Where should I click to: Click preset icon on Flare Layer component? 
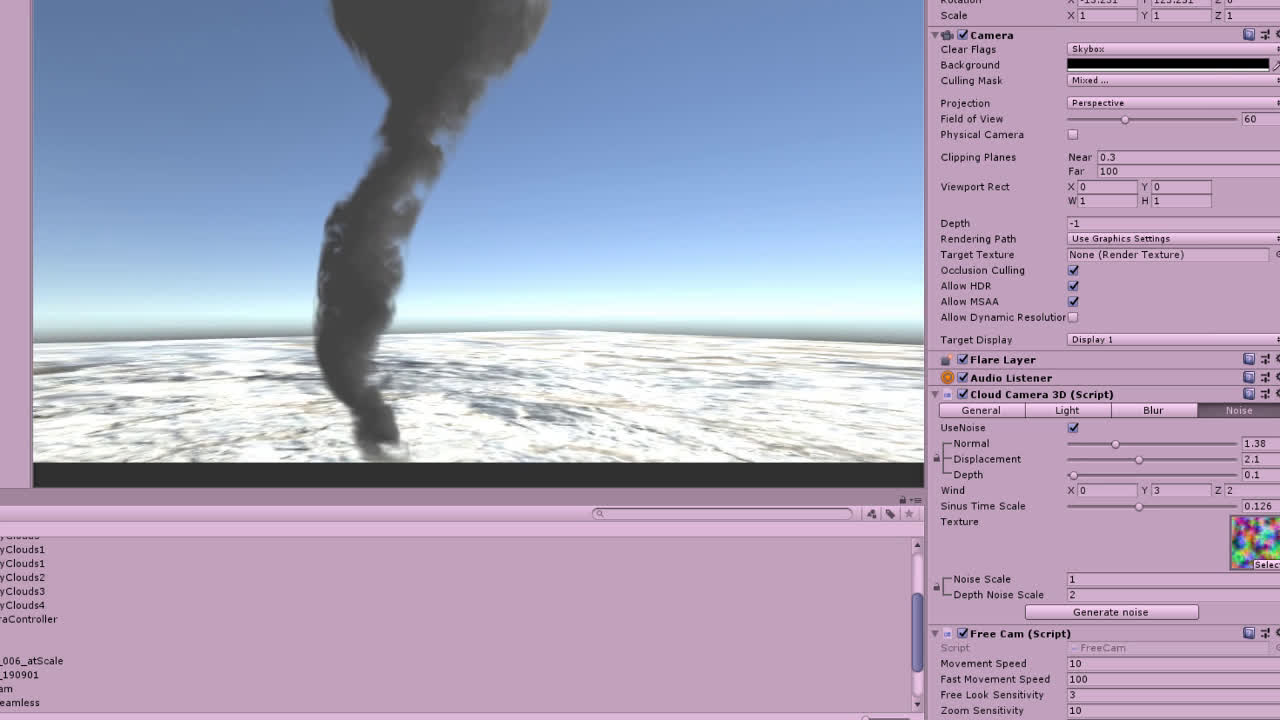pyautogui.click(x=1265, y=360)
